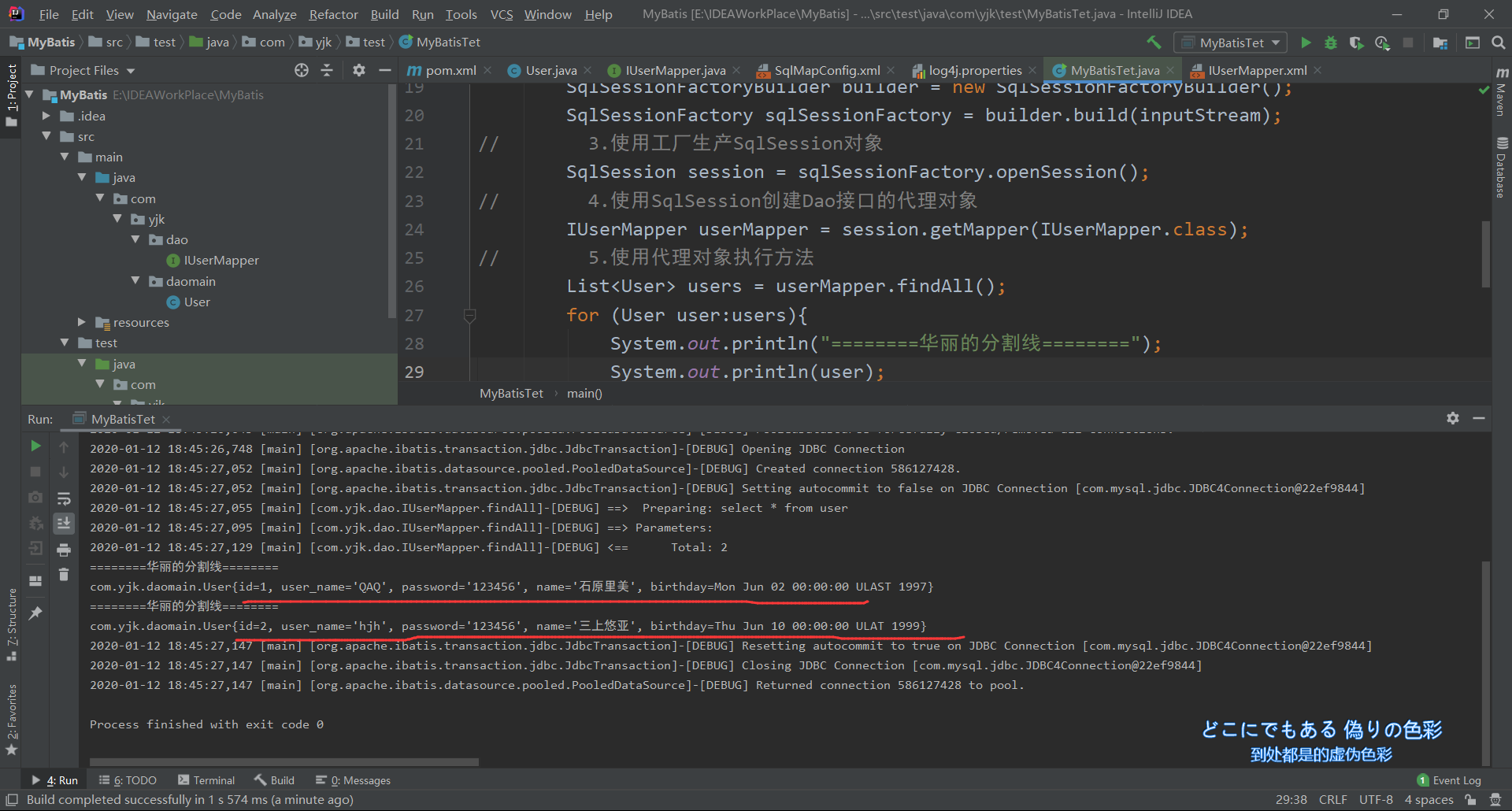The width and height of the screenshot is (1512, 811).
Task: Open the MyBatisTet run configuration dropdown
Action: tap(1230, 43)
